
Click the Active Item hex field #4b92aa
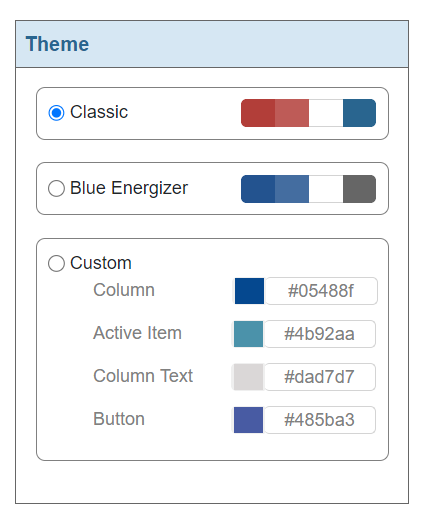coord(320,334)
